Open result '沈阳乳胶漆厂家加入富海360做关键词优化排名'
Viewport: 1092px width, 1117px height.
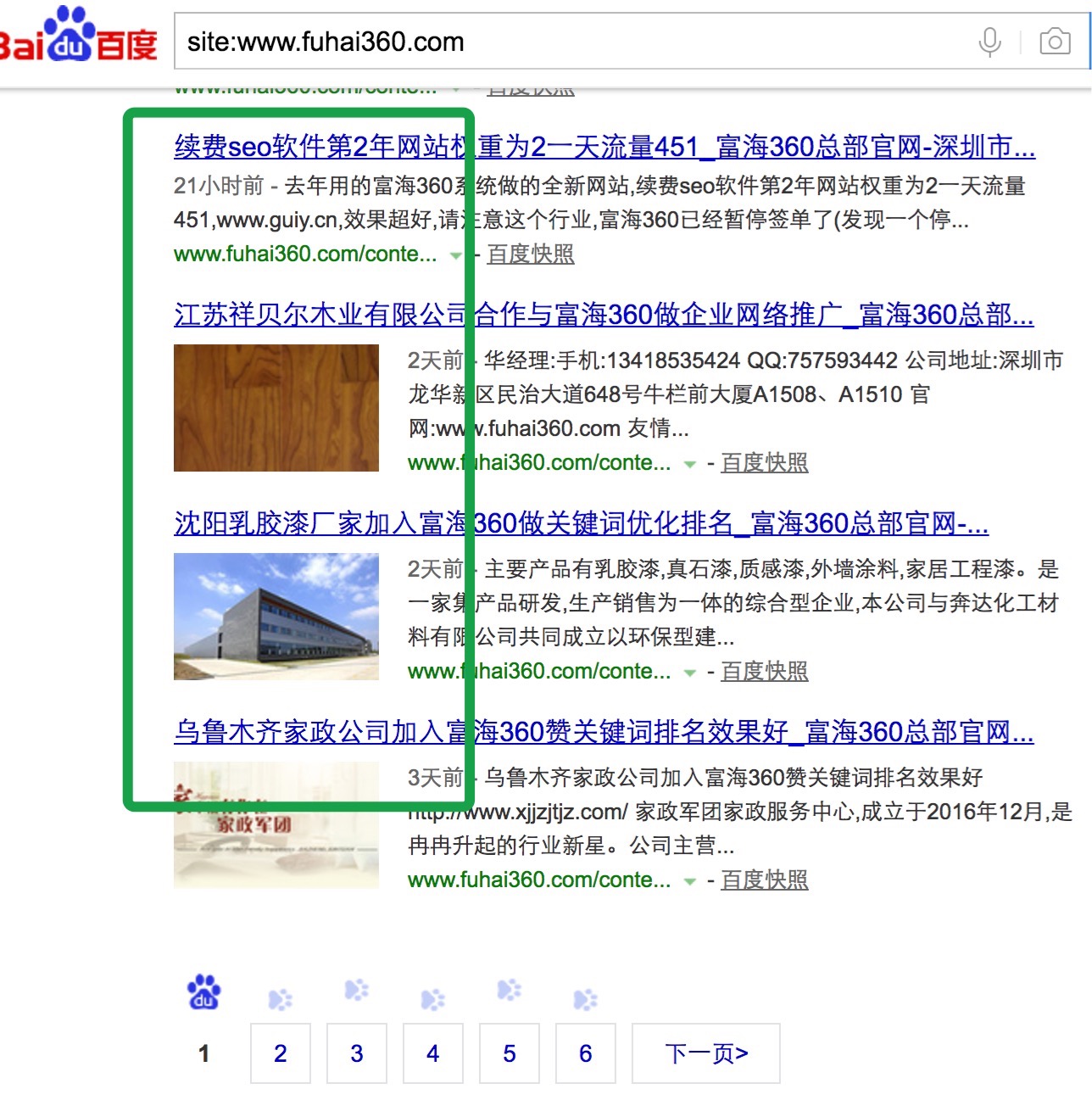coord(582,523)
